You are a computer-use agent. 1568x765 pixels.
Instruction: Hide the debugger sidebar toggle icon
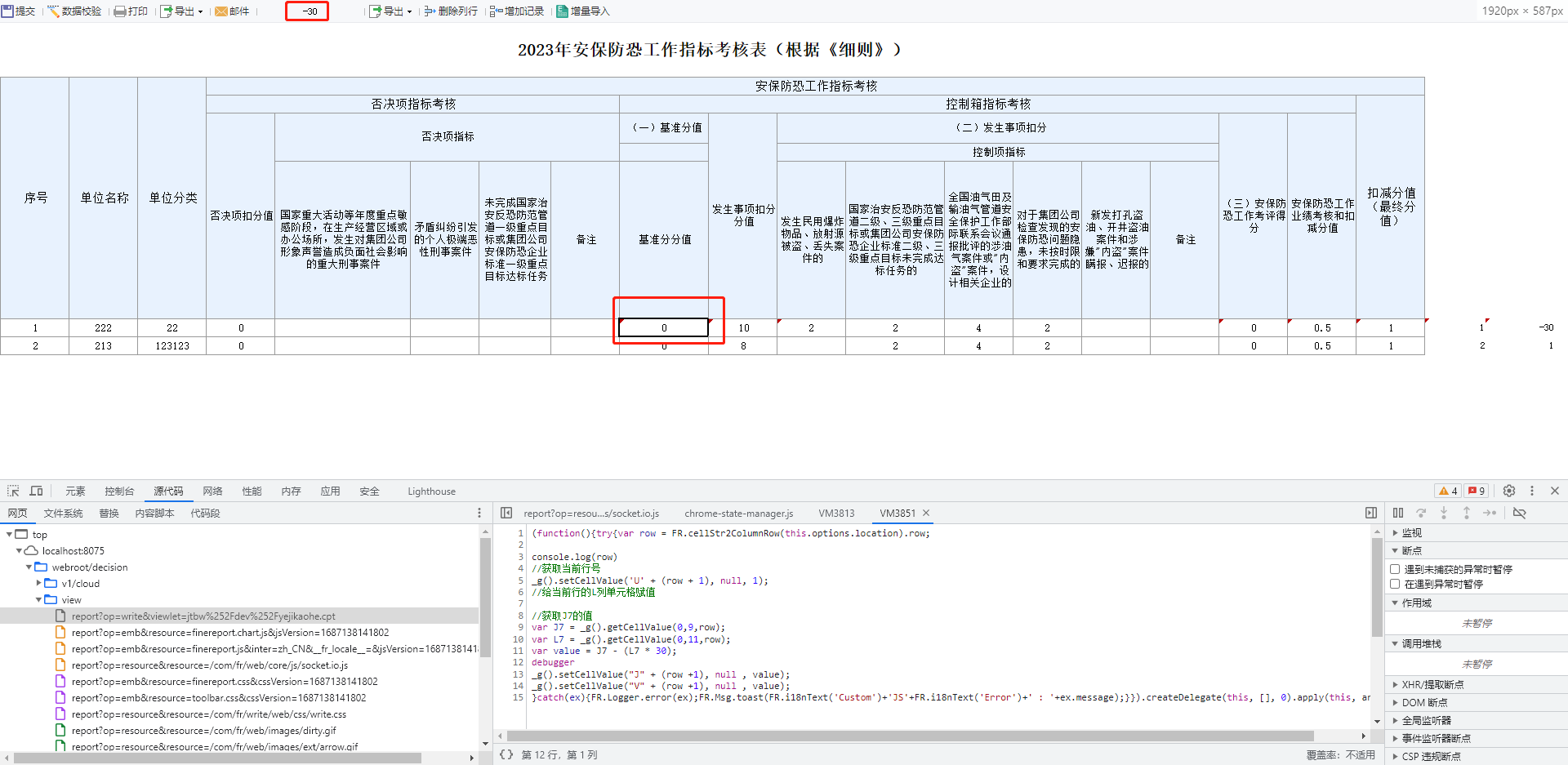point(1371,513)
